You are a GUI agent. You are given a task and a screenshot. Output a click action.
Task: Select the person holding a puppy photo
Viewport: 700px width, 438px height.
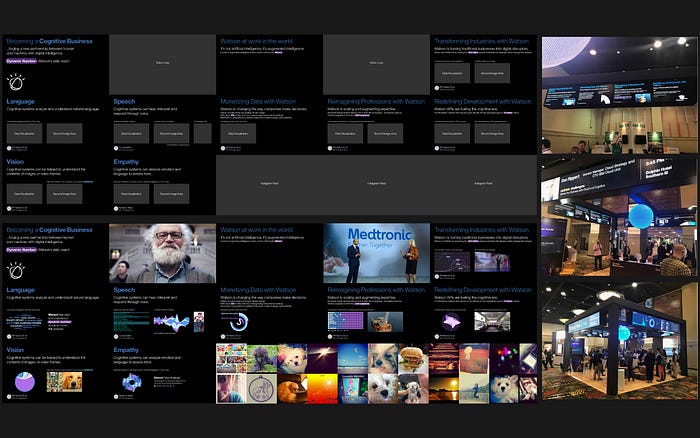click(413, 389)
